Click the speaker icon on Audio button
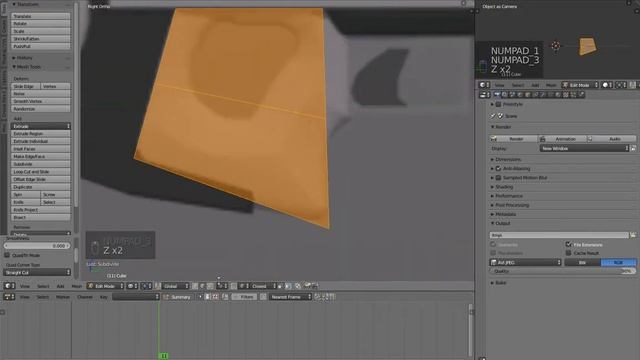The width and height of the screenshot is (640, 360). (590, 139)
